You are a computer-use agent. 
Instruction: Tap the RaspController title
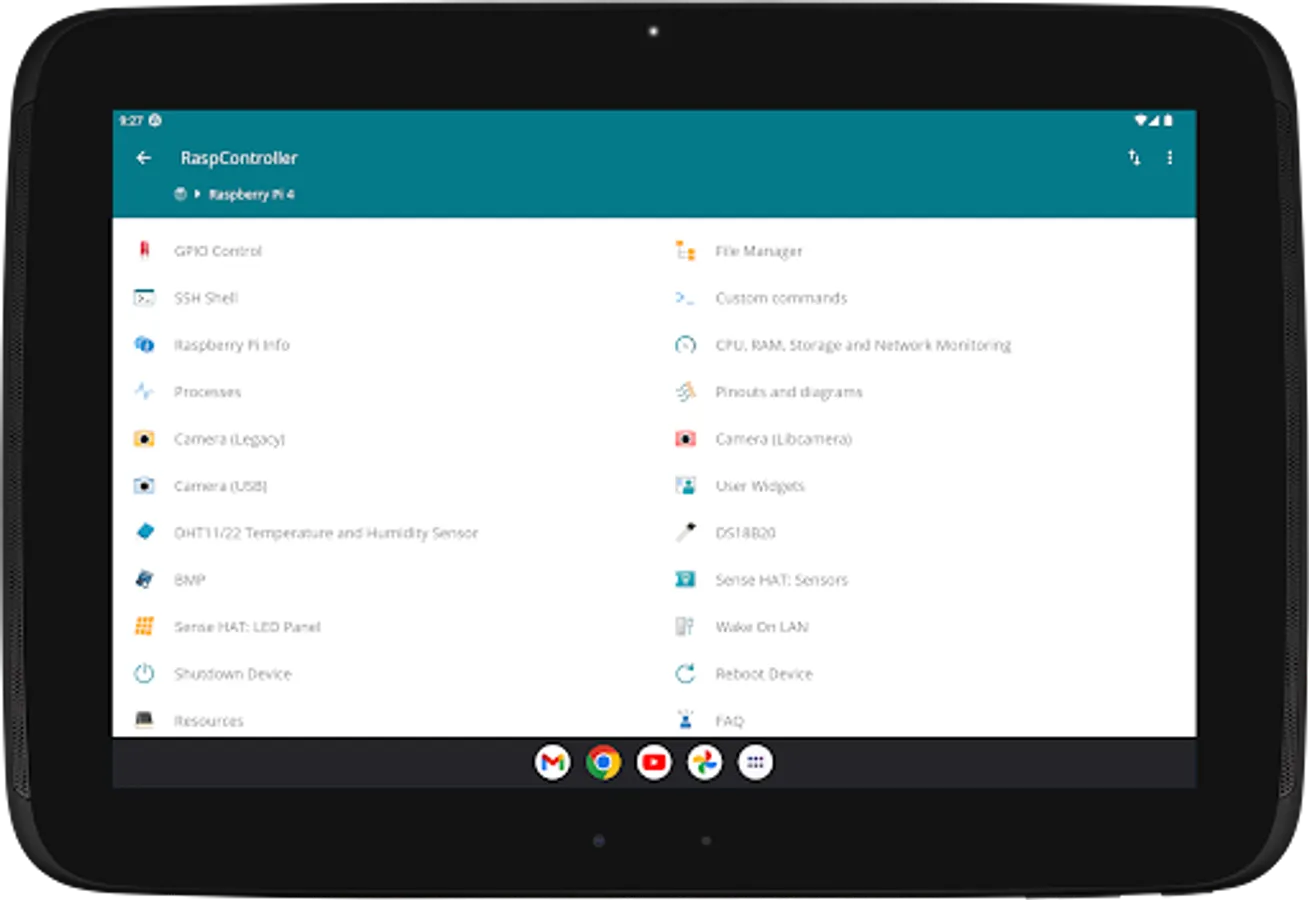pos(239,158)
